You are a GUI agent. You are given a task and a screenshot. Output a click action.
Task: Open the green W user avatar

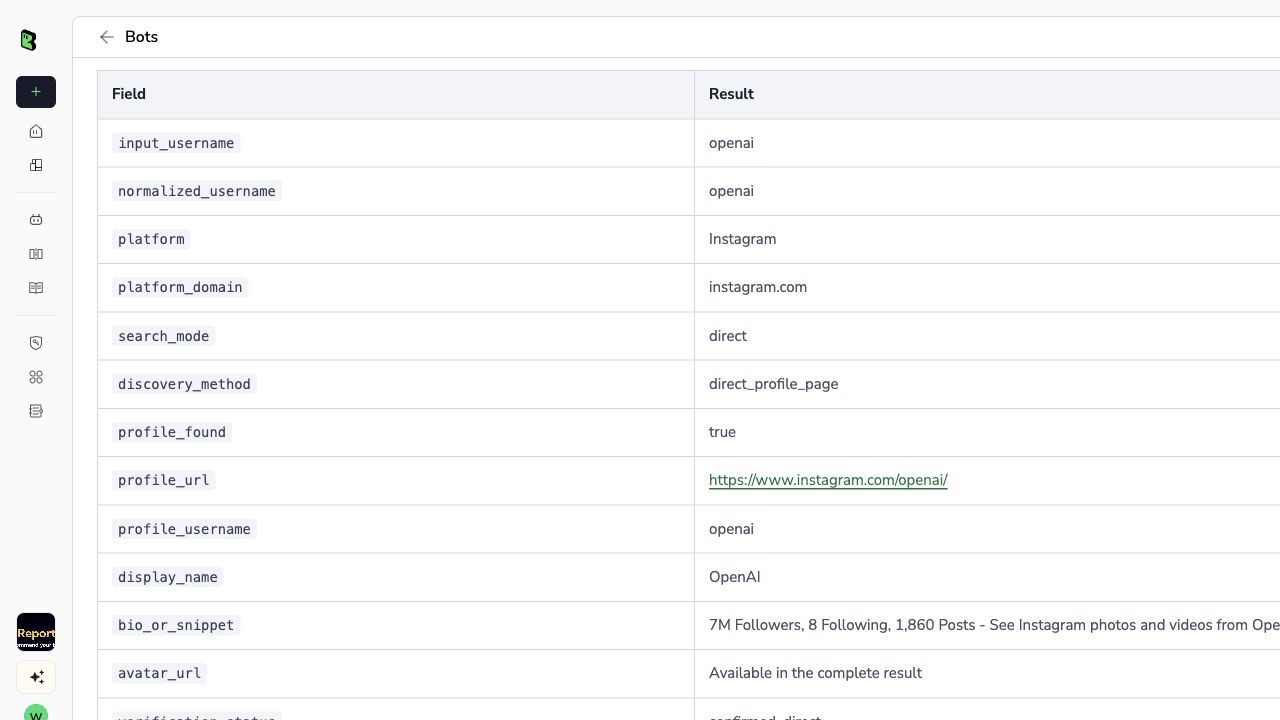click(x=36, y=714)
